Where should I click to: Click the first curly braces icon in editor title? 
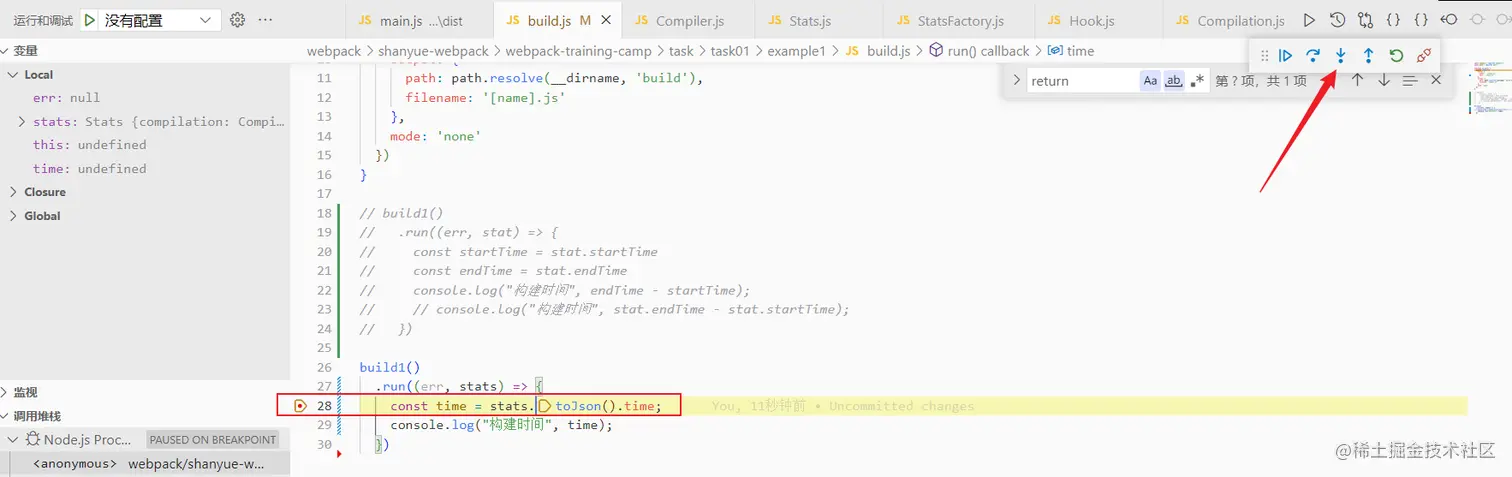[1393, 20]
